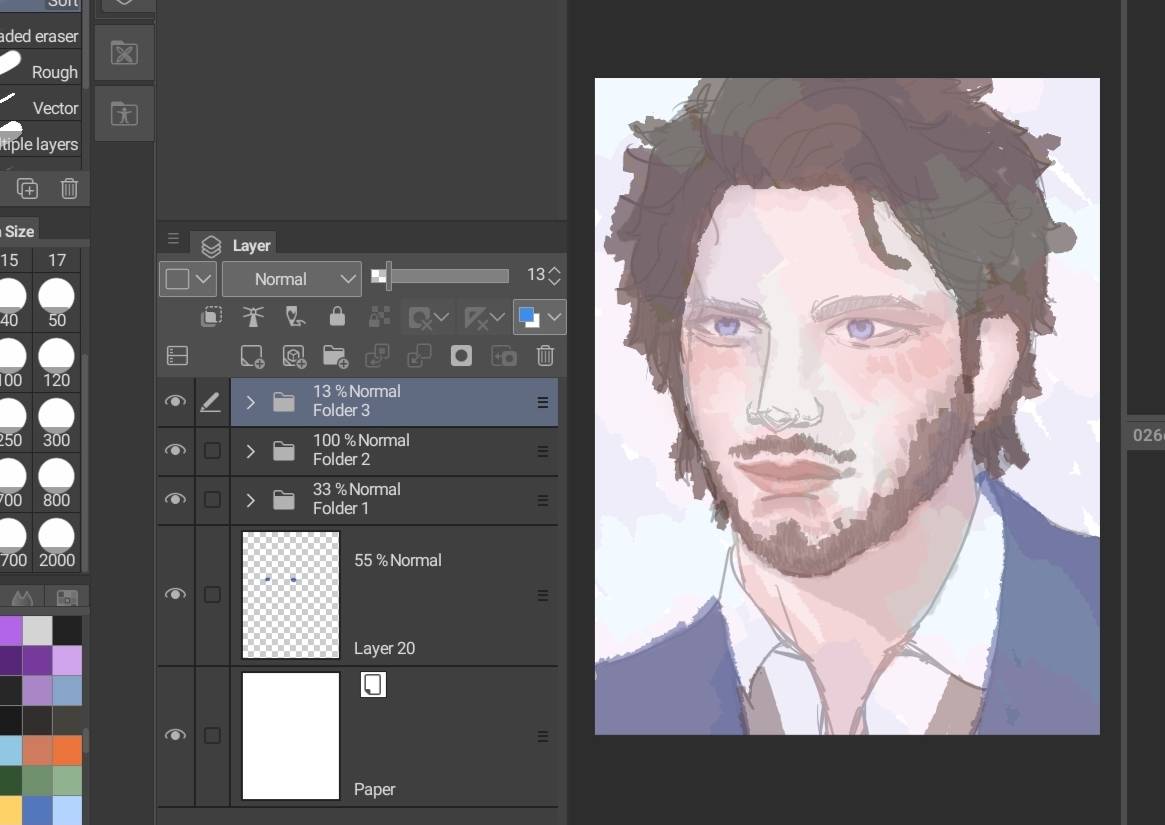This screenshot has height=825, width=1165.
Task: Choose brush size 2000 preset
Action: [56, 544]
